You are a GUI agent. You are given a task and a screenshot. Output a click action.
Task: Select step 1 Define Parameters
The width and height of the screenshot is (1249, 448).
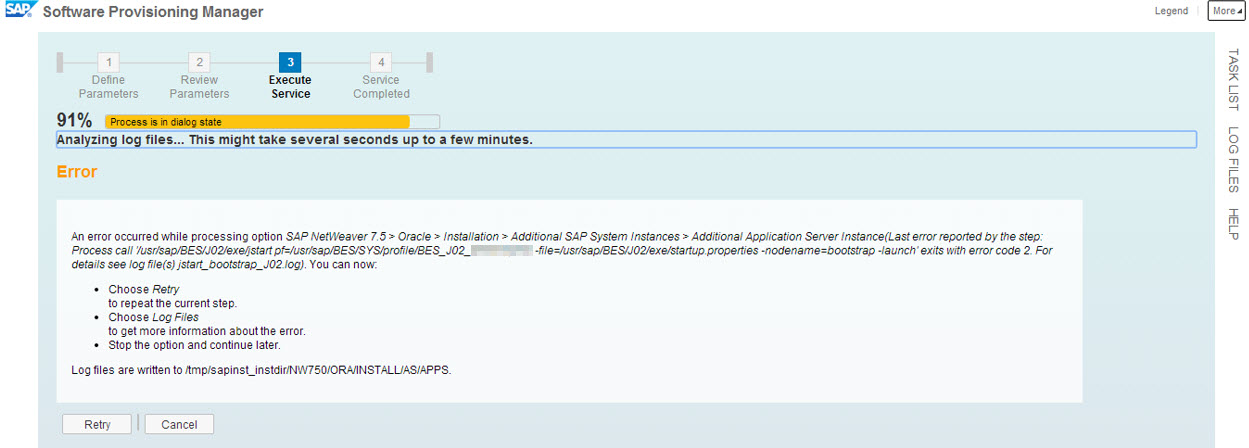click(x=109, y=76)
